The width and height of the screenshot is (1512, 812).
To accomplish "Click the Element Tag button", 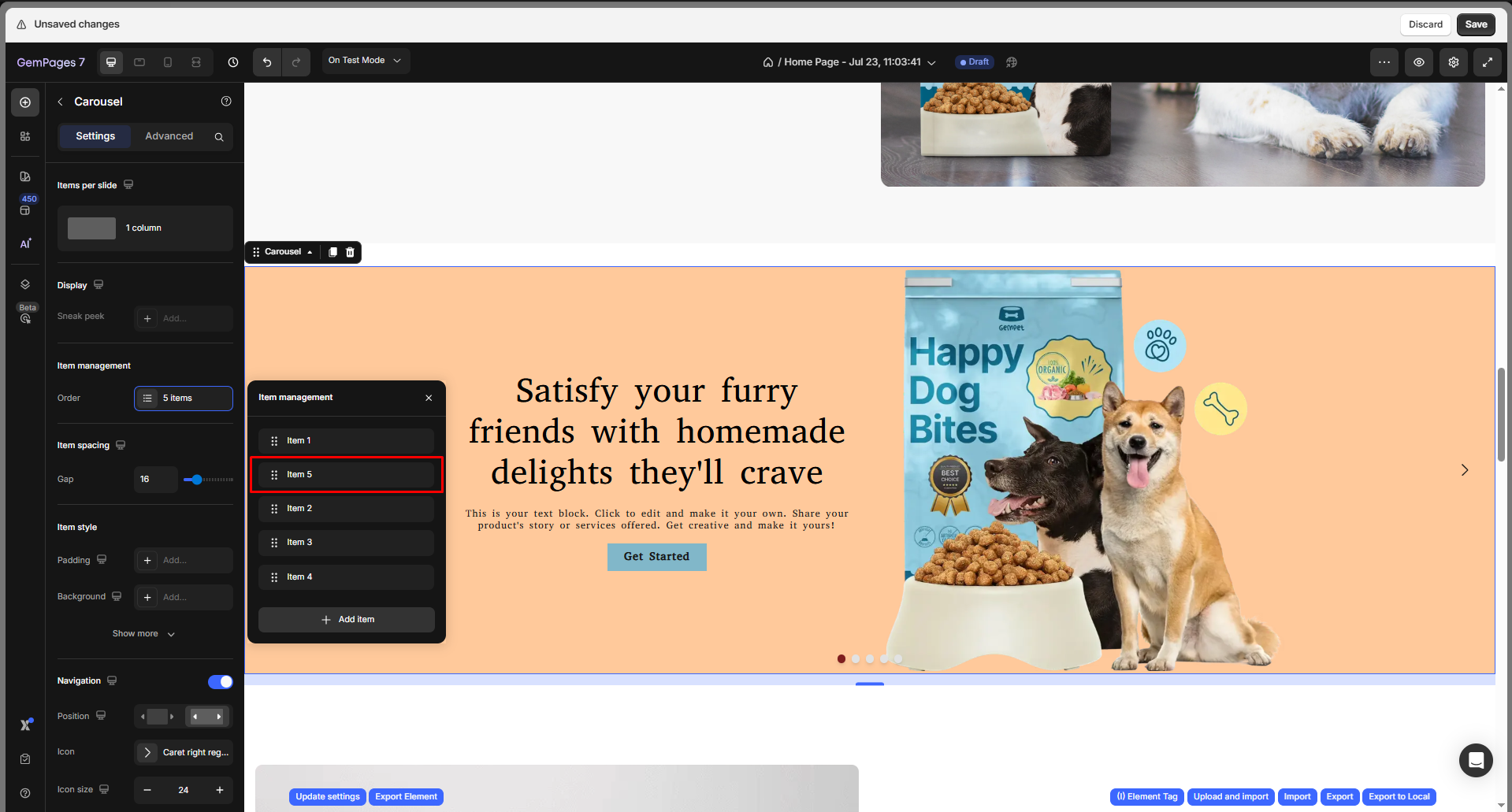I will [x=1147, y=797].
